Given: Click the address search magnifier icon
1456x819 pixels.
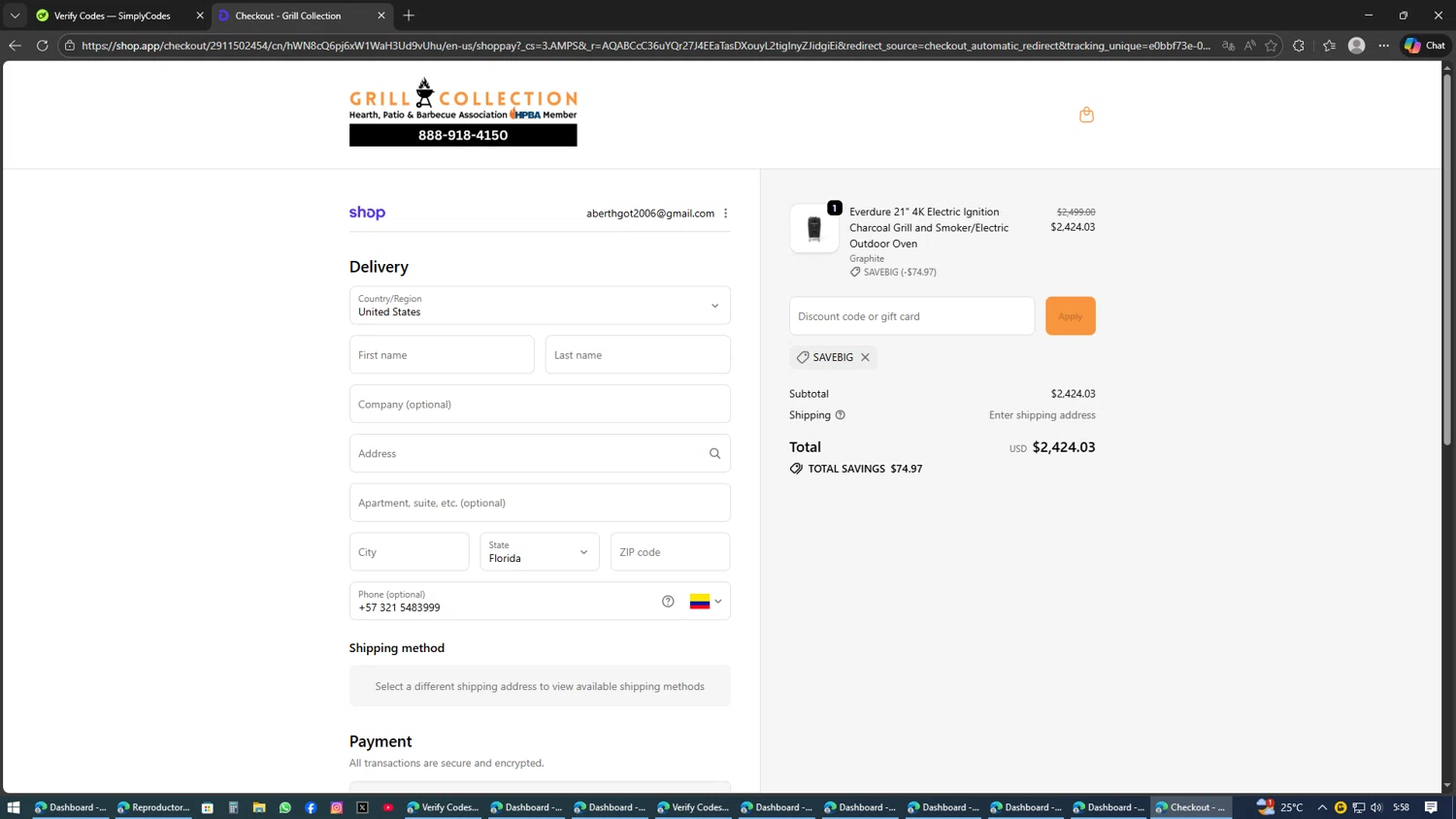Looking at the screenshot, I should 714,453.
